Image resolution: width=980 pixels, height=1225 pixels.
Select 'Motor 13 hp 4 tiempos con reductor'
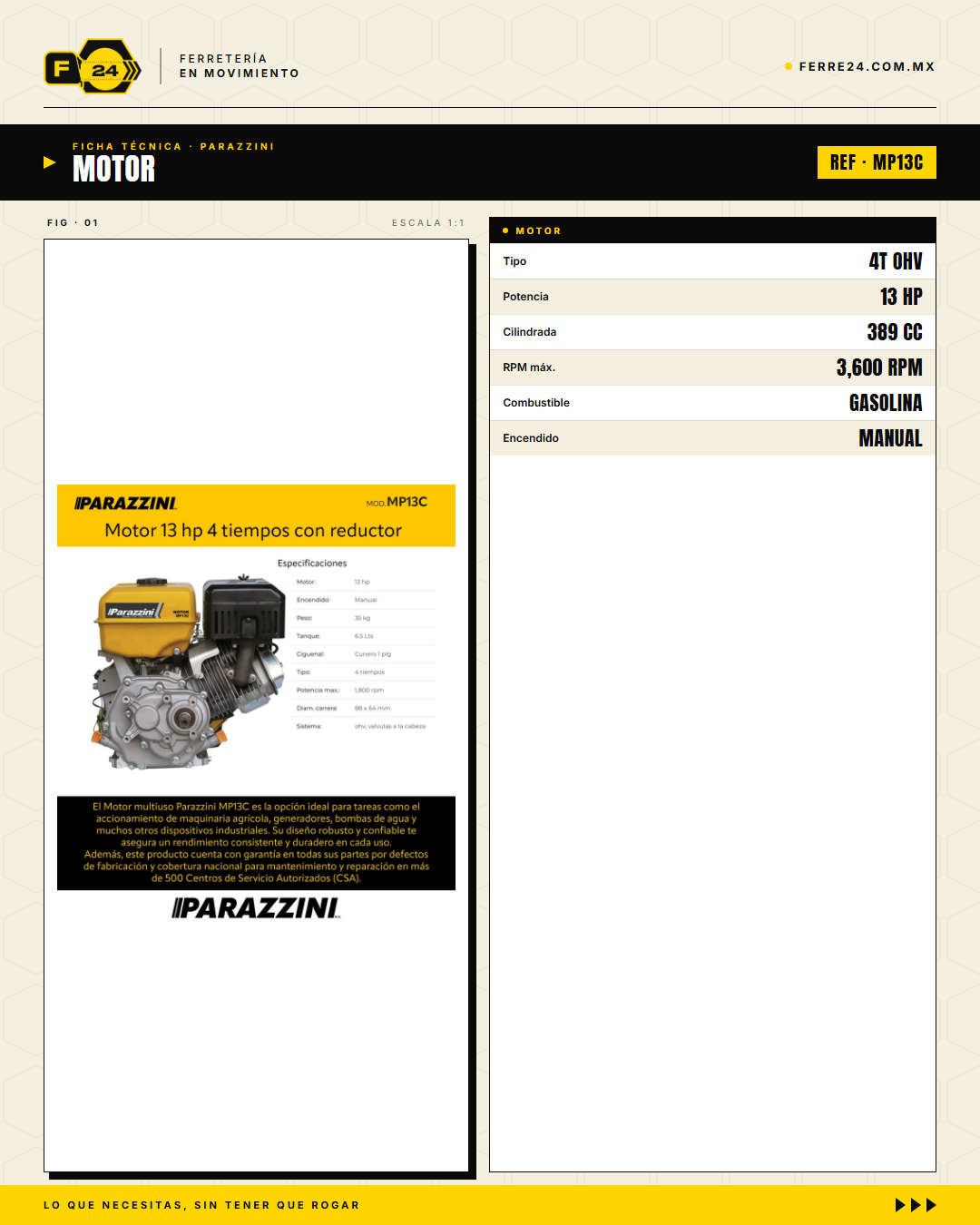pos(253,531)
